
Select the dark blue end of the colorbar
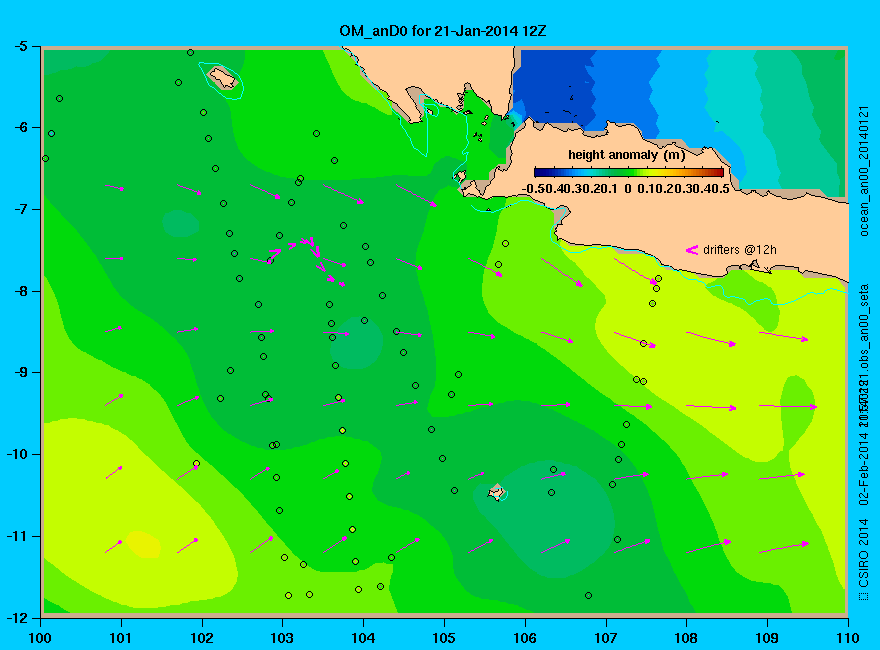(540, 172)
